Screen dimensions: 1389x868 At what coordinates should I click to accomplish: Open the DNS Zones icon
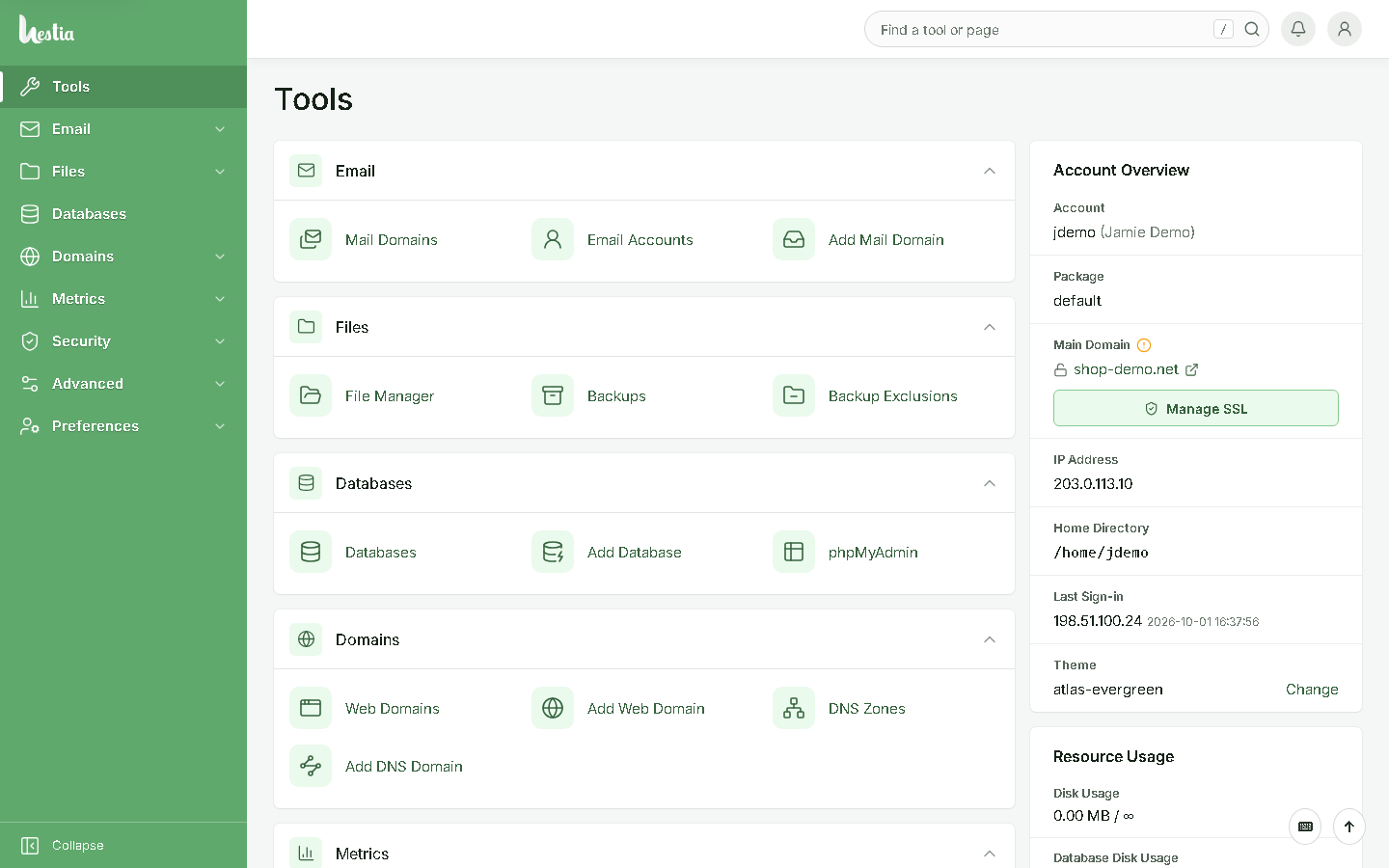coord(794,708)
